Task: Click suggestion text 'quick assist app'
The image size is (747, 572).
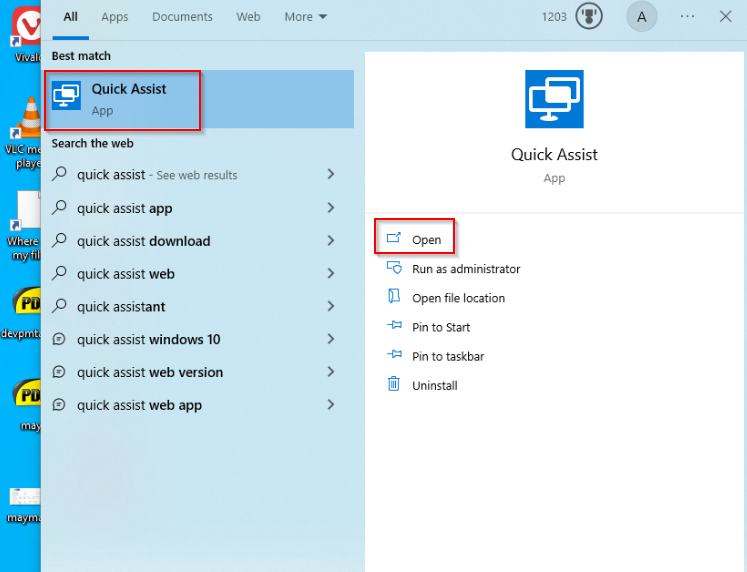Action: pyautogui.click(x=124, y=208)
